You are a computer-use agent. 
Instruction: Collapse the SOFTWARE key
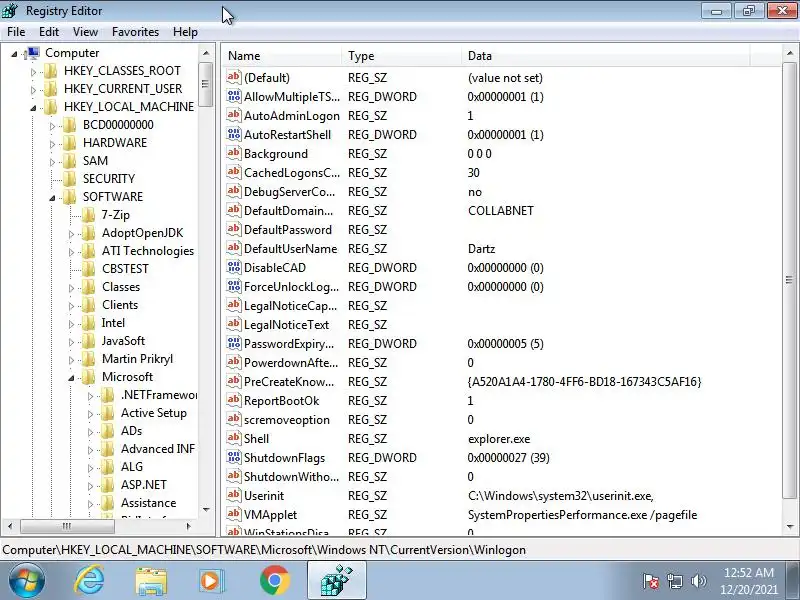(x=52, y=198)
